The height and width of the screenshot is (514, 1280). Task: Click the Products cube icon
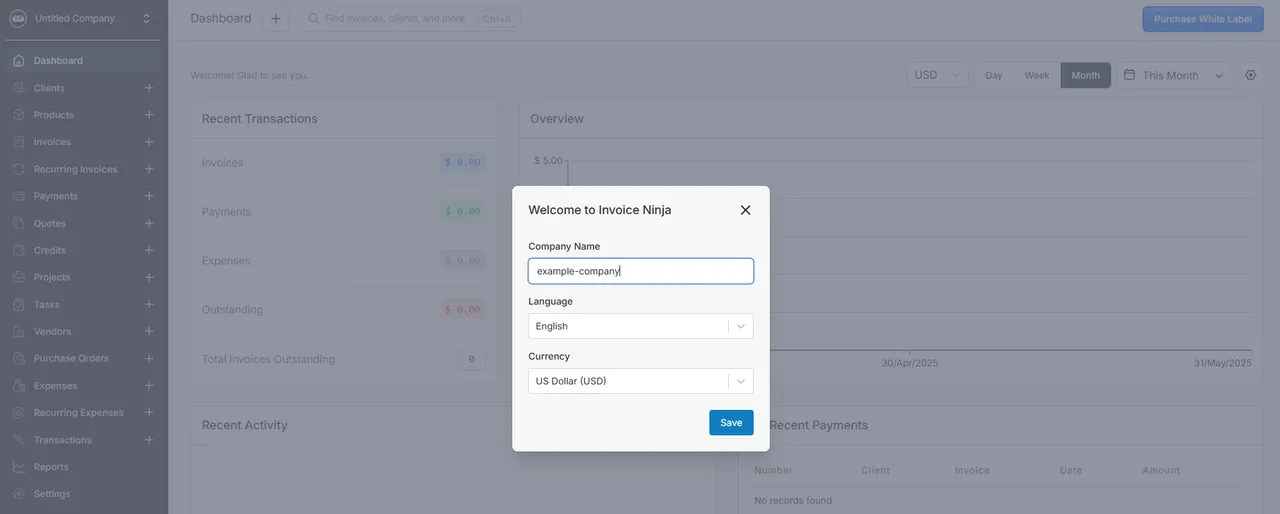coord(18,115)
